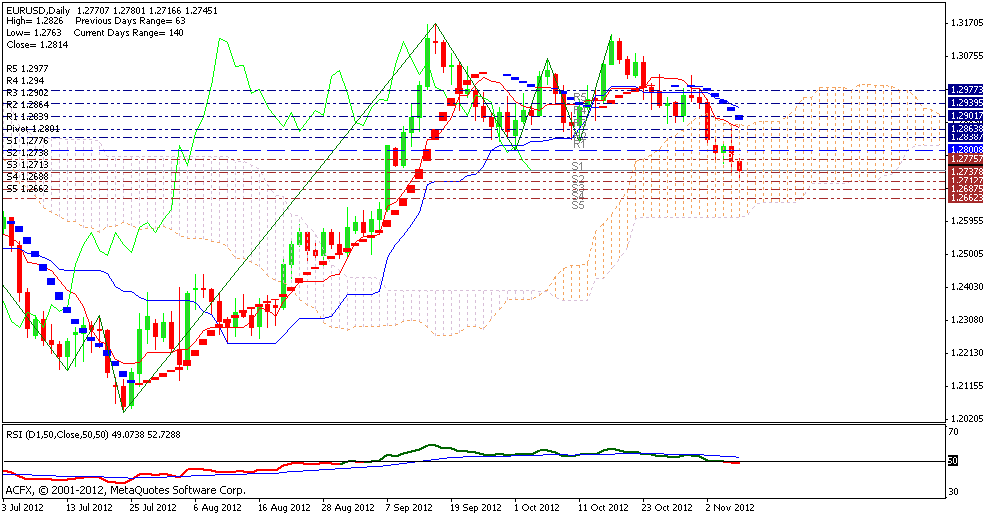
Task: Click the EURUSD,Daily chart title text
Action: 33,9
